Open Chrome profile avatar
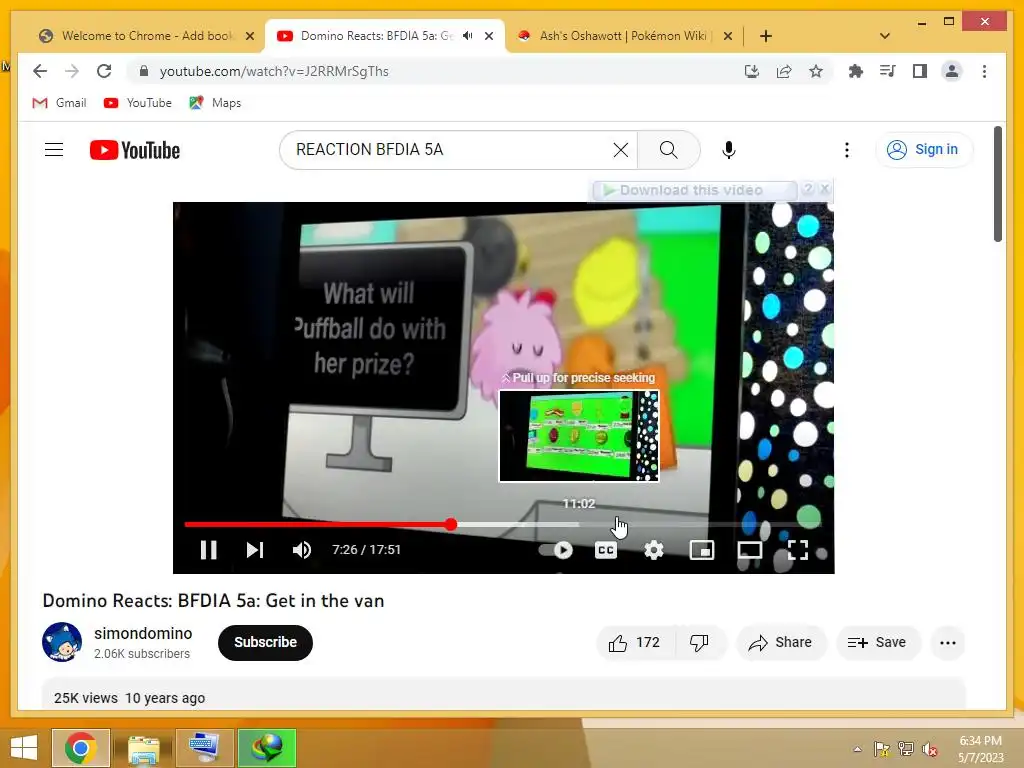Viewport: 1024px width, 768px height. point(952,71)
